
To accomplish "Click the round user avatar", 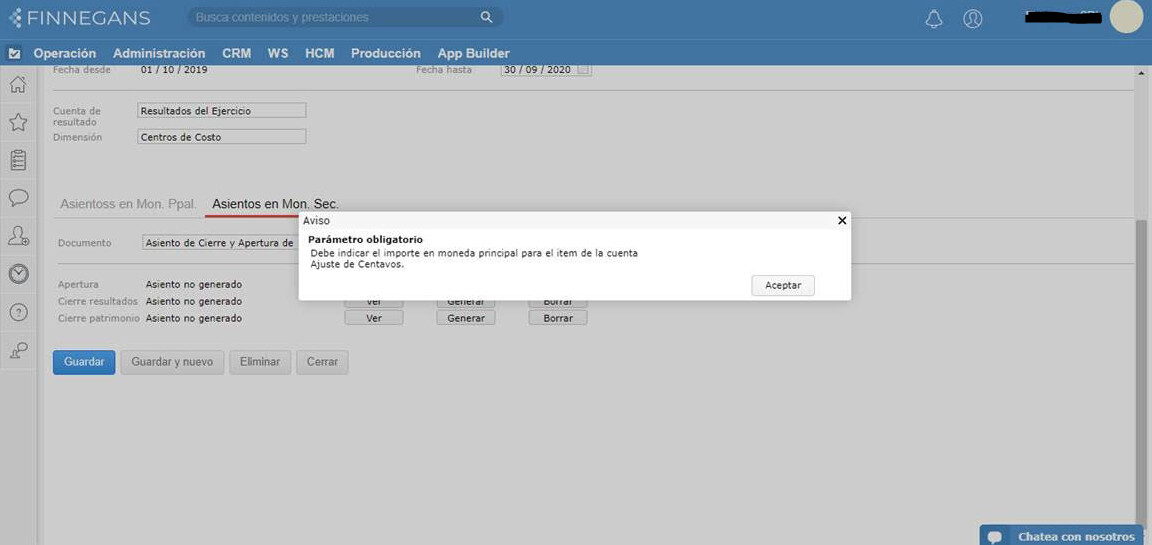I will click(1126, 16).
